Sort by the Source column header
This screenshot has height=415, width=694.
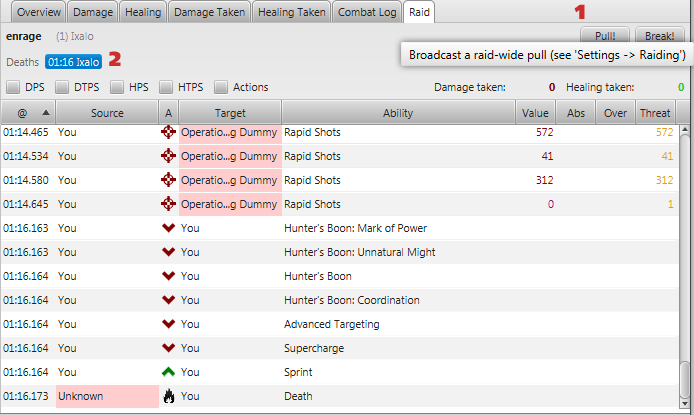[107, 113]
